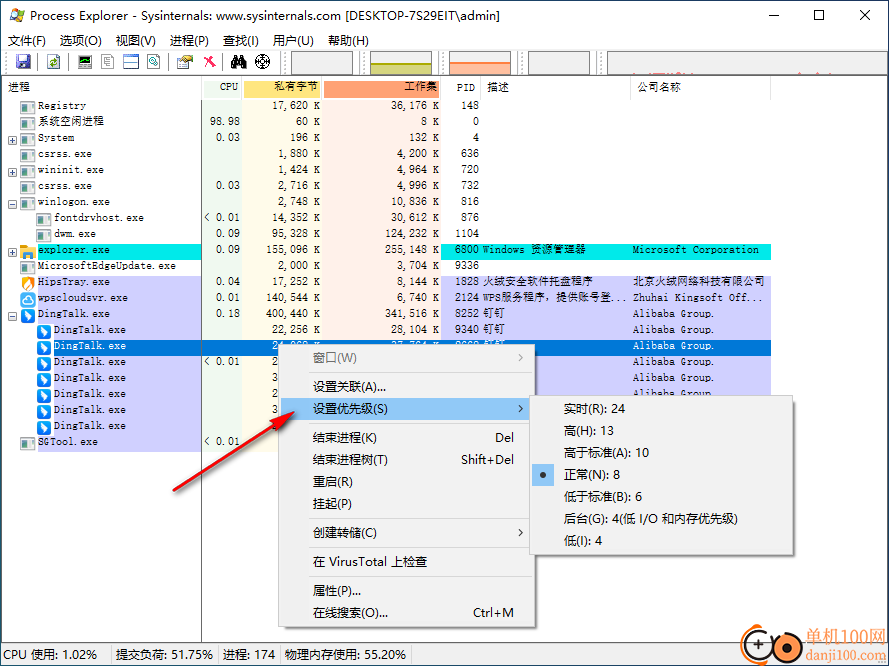Viewport: 889px width, 666px height.
Task: Click the Save toolbar icon
Action: click(x=23, y=62)
